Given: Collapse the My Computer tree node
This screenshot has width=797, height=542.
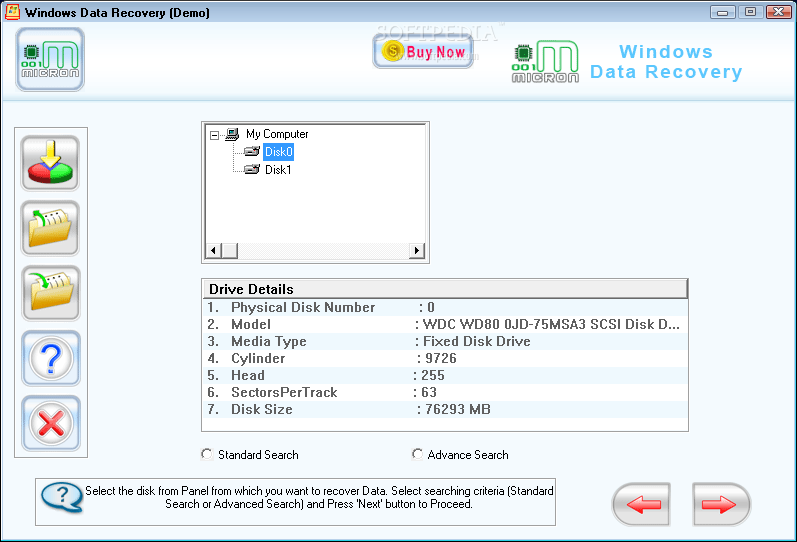Looking at the screenshot, I should click(x=214, y=135).
